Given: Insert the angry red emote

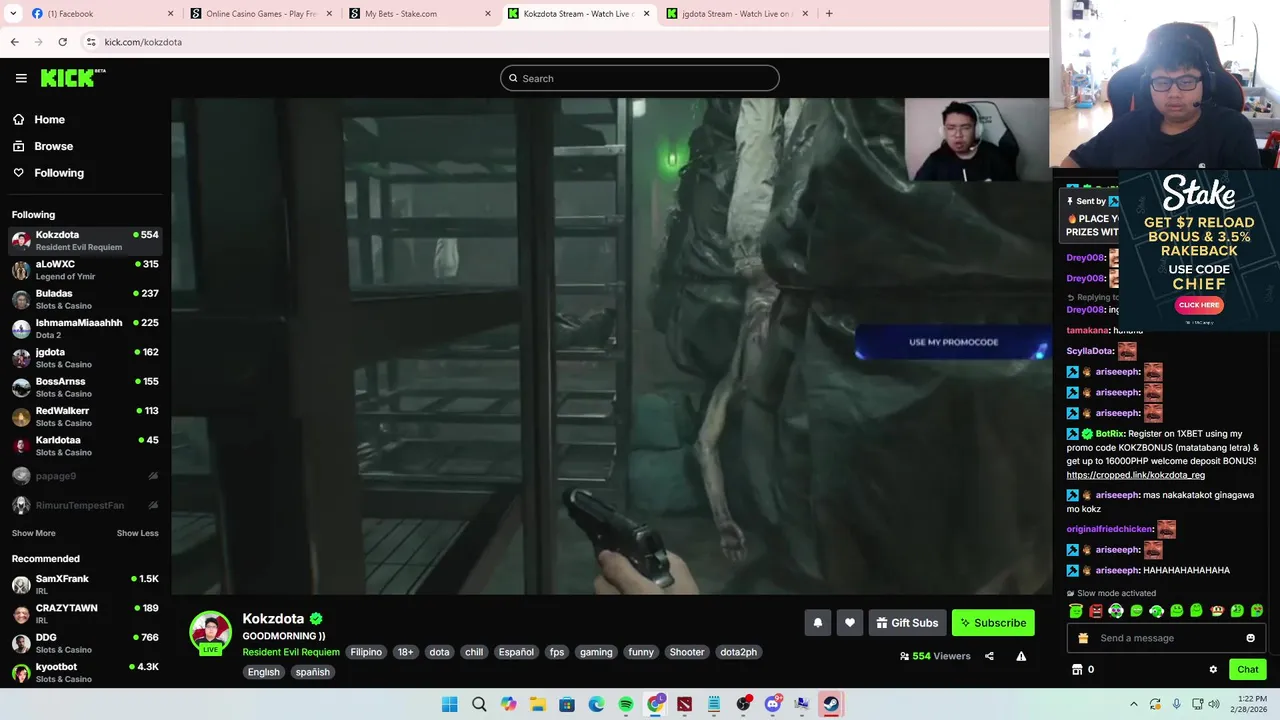Looking at the screenshot, I should [x=1096, y=611].
